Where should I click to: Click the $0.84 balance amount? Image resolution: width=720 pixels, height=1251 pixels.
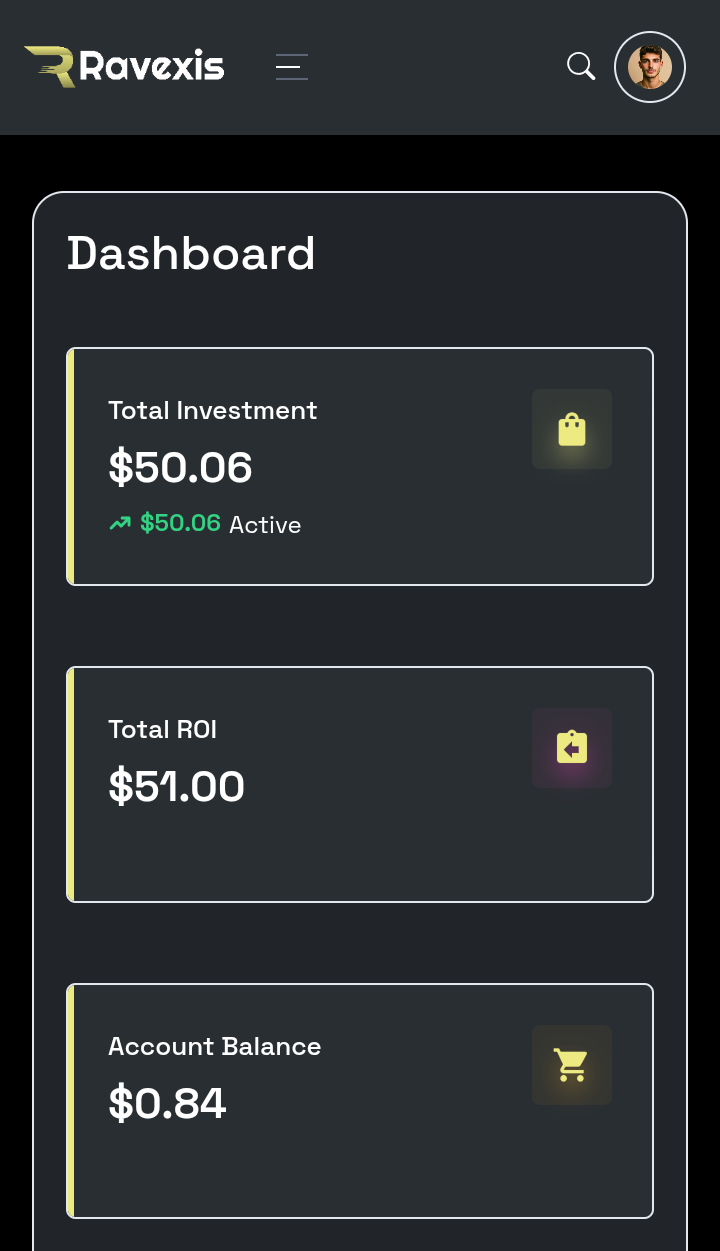coord(168,1104)
